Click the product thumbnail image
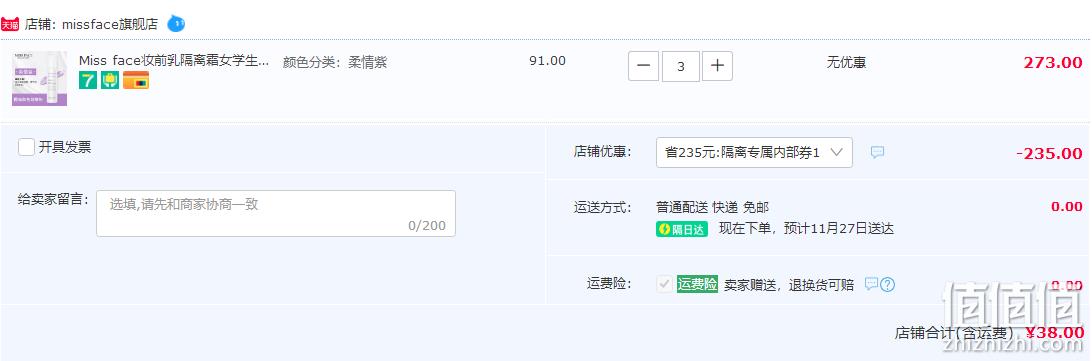1092x361 pixels. tap(40, 78)
